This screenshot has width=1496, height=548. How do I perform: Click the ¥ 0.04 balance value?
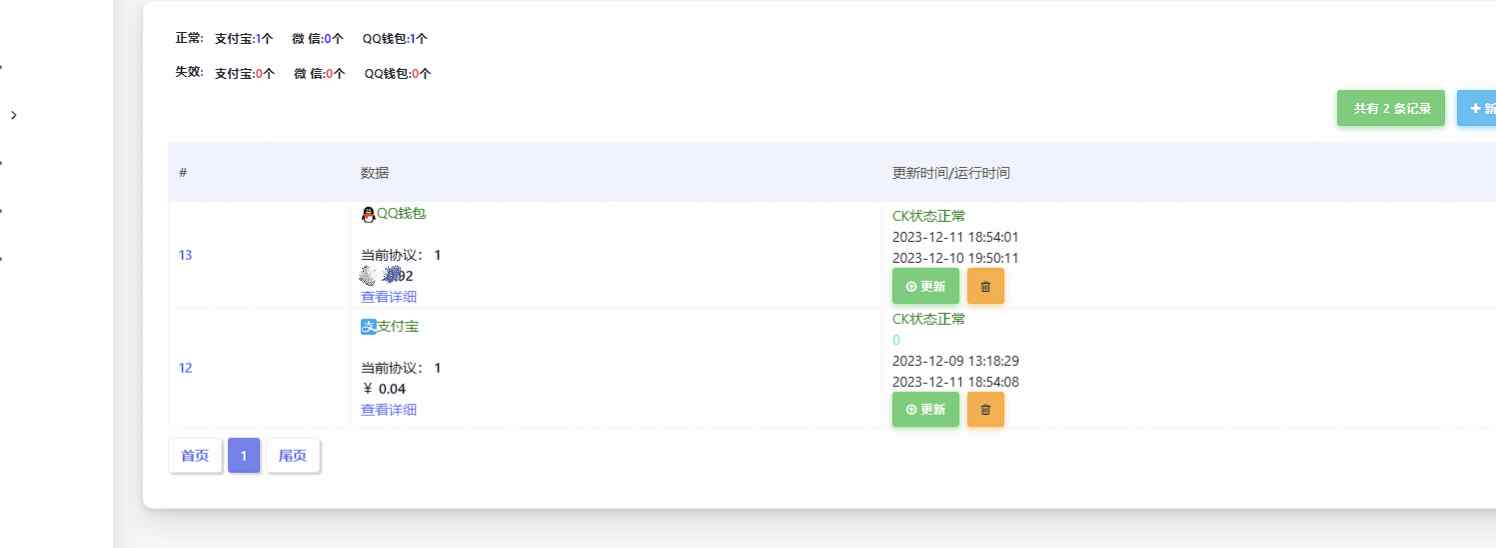point(384,389)
